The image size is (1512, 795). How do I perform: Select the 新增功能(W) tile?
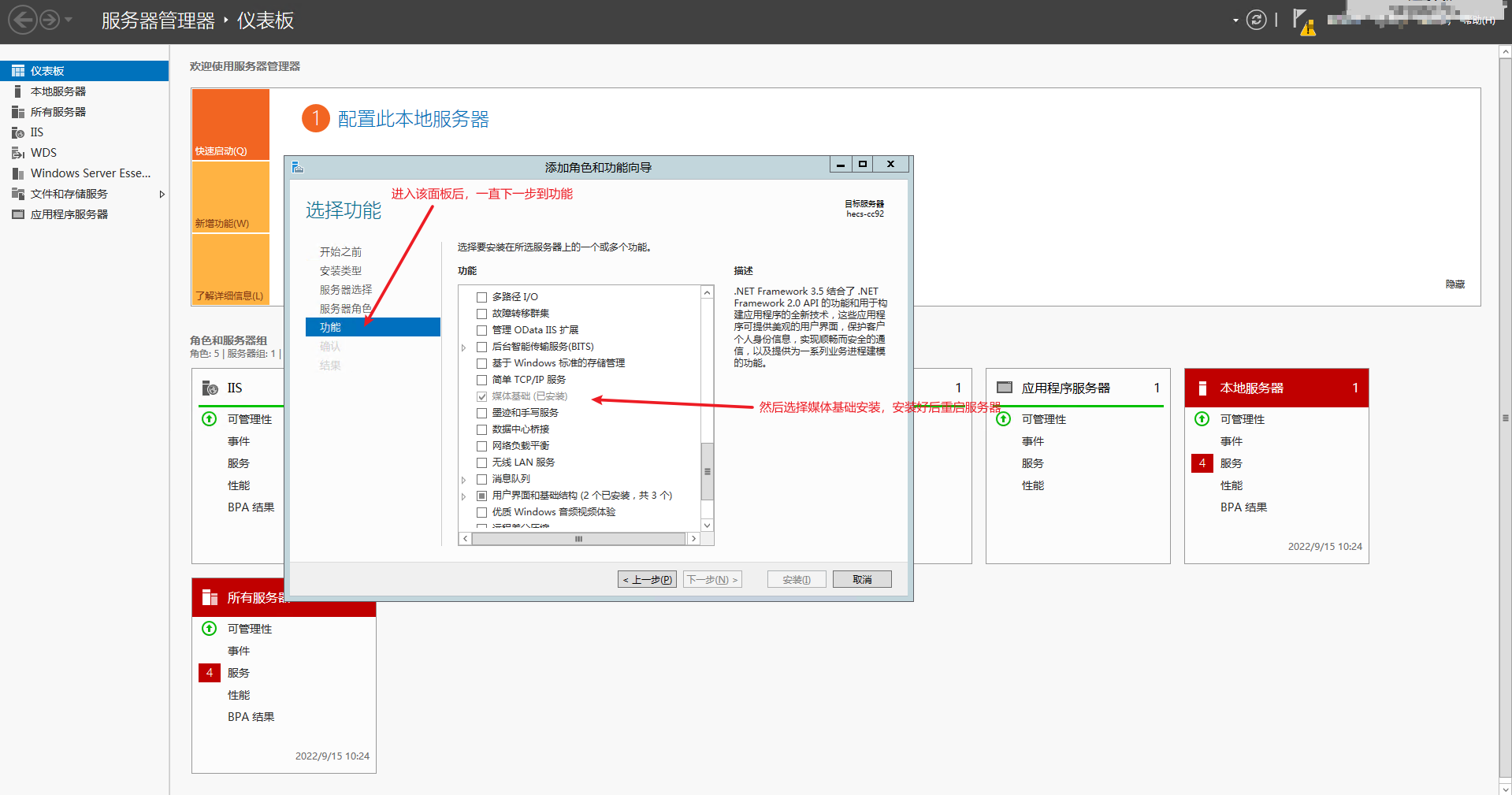pos(230,197)
